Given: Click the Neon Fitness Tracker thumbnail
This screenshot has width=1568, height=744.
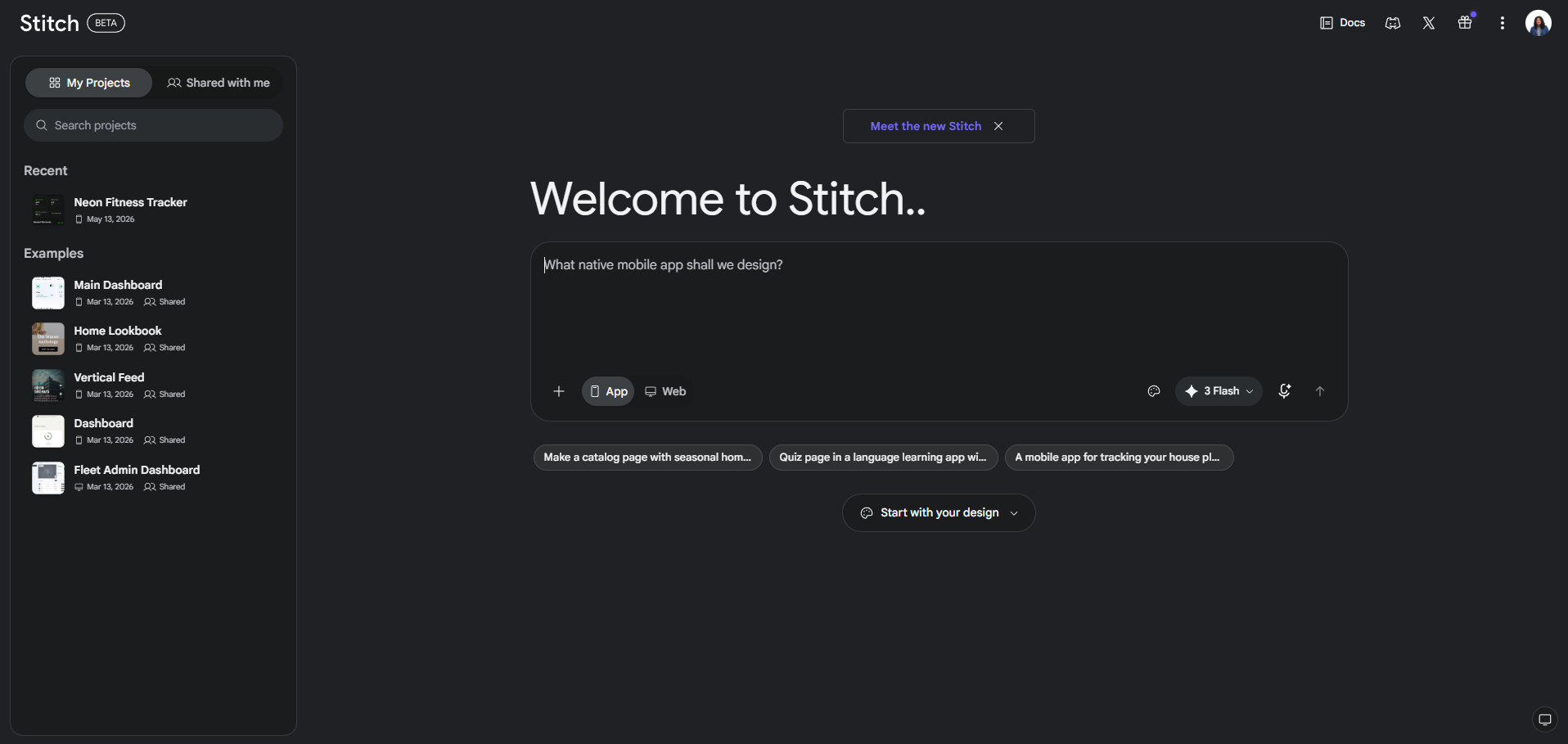Looking at the screenshot, I should (48, 210).
